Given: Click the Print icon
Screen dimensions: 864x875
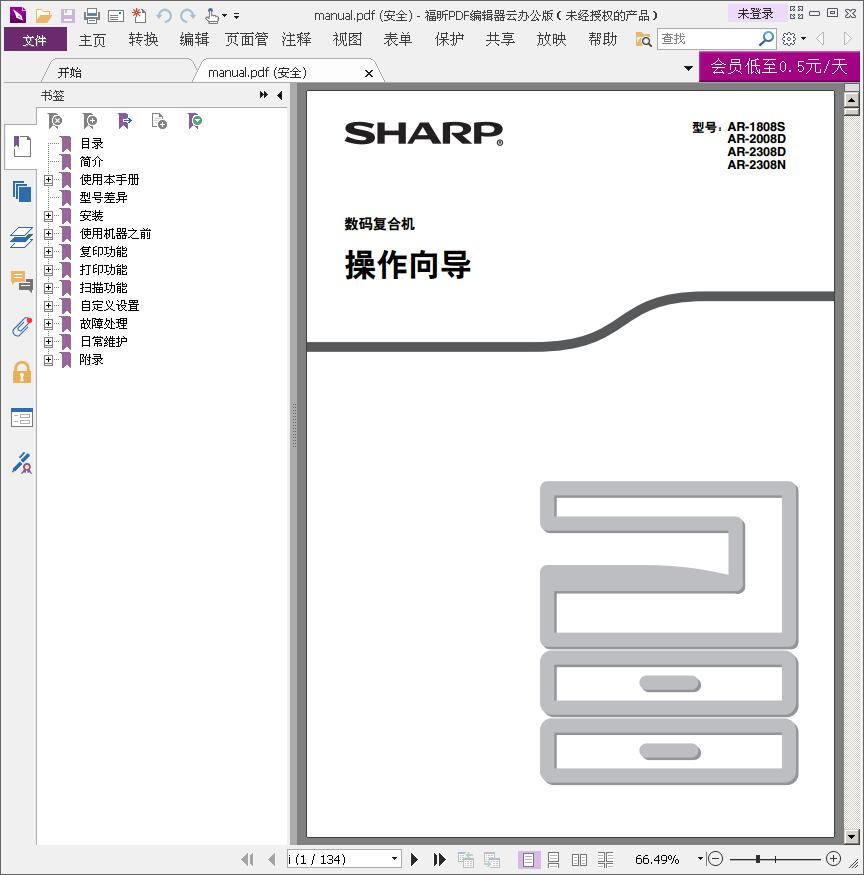Looking at the screenshot, I should click(x=92, y=16).
